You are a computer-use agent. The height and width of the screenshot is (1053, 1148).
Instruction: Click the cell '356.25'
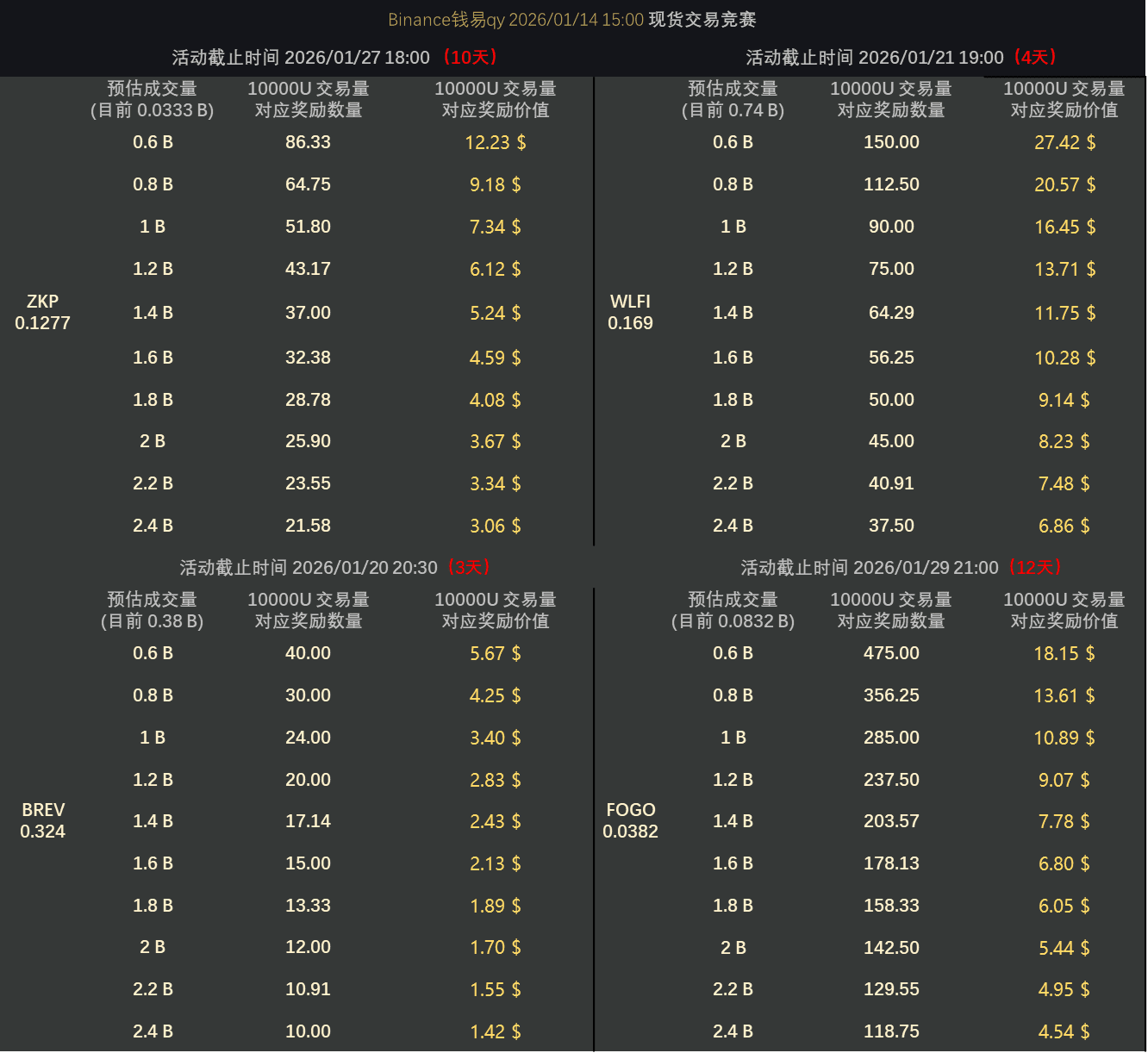[x=891, y=695]
